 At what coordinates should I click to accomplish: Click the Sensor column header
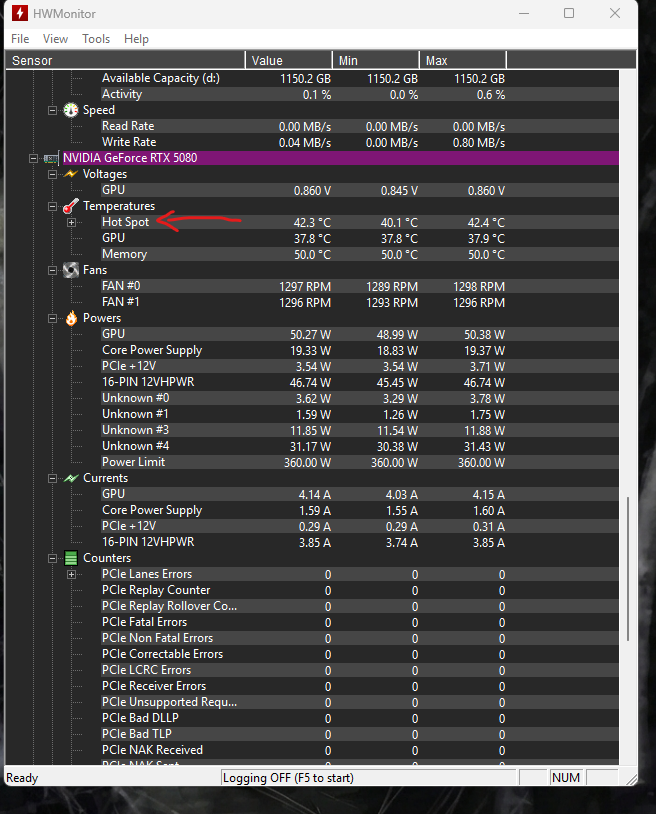coord(125,60)
